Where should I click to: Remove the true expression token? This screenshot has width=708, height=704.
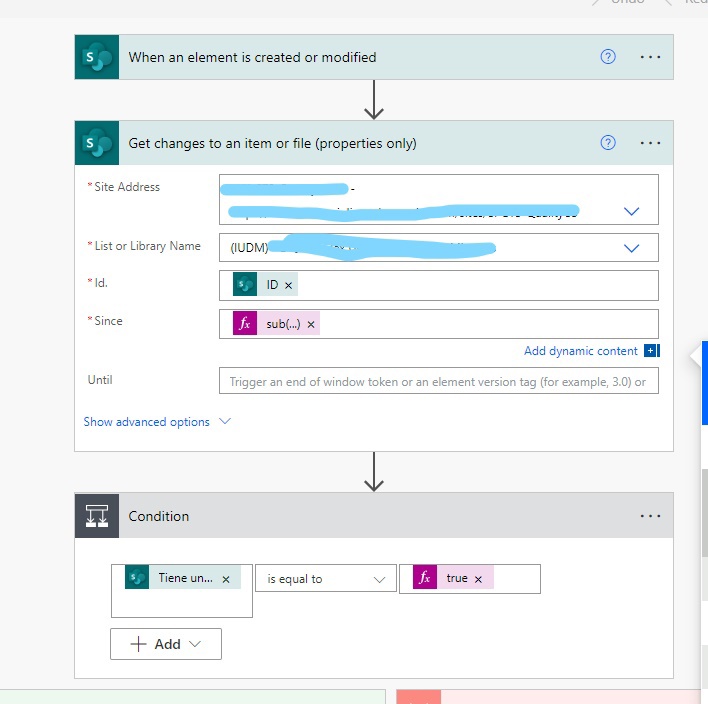tap(478, 579)
